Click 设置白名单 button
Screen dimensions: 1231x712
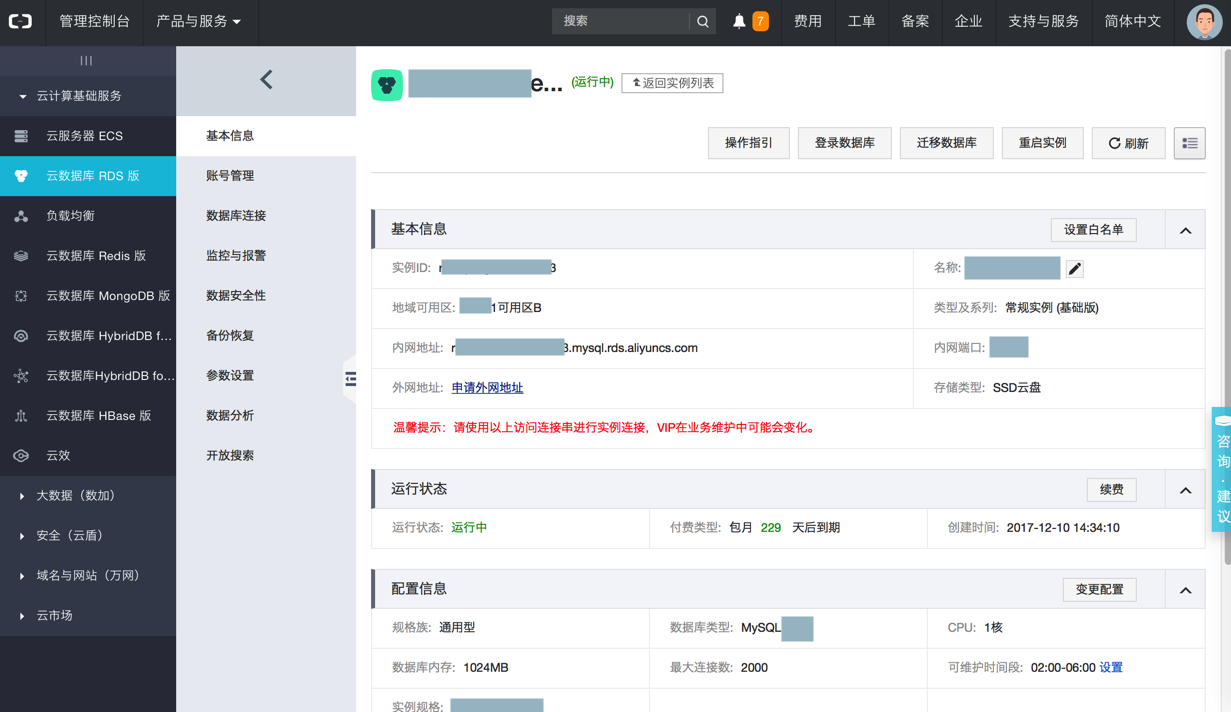1094,230
